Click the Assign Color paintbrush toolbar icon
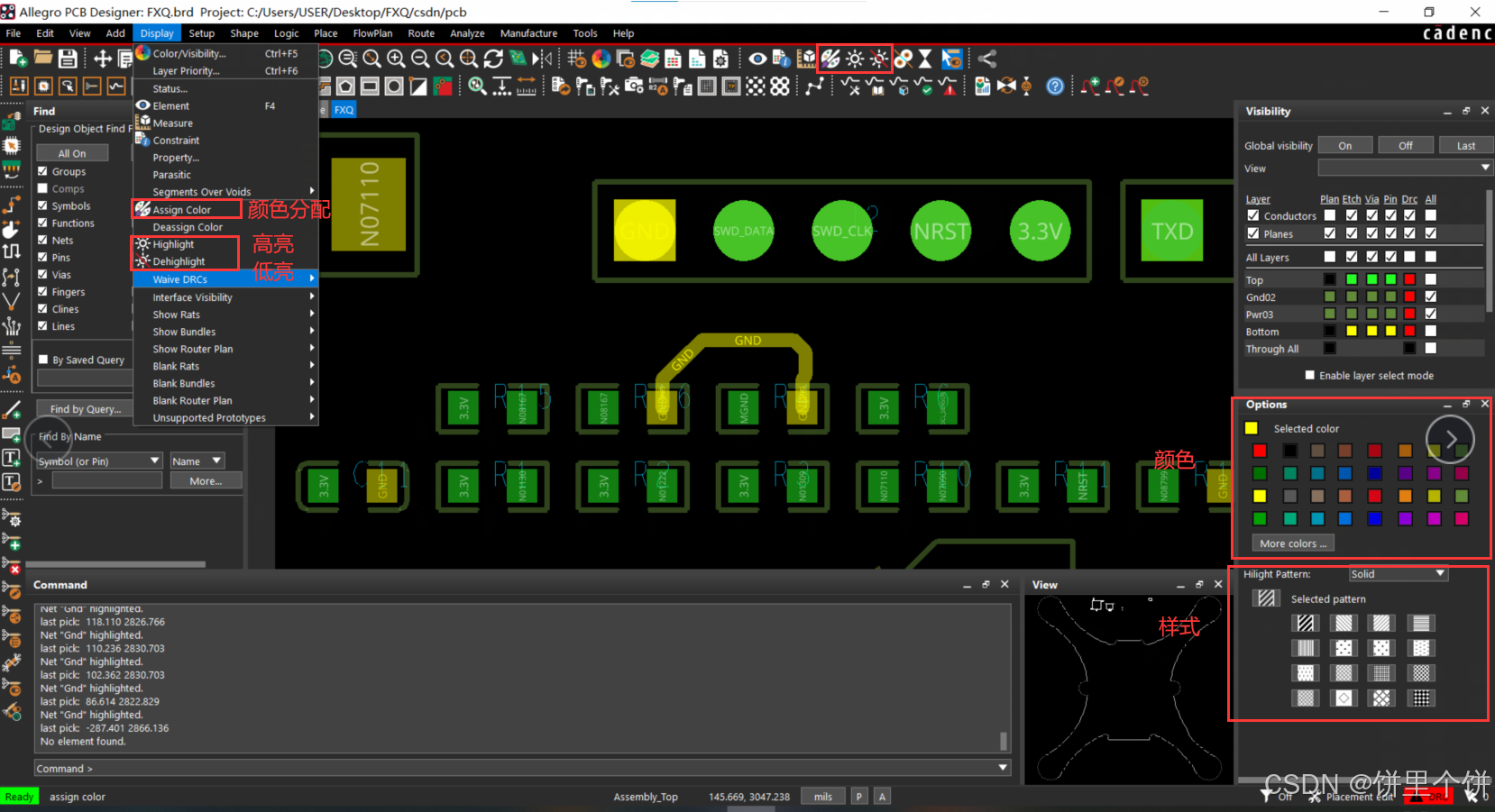Image resolution: width=1495 pixels, height=812 pixels. pos(830,59)
